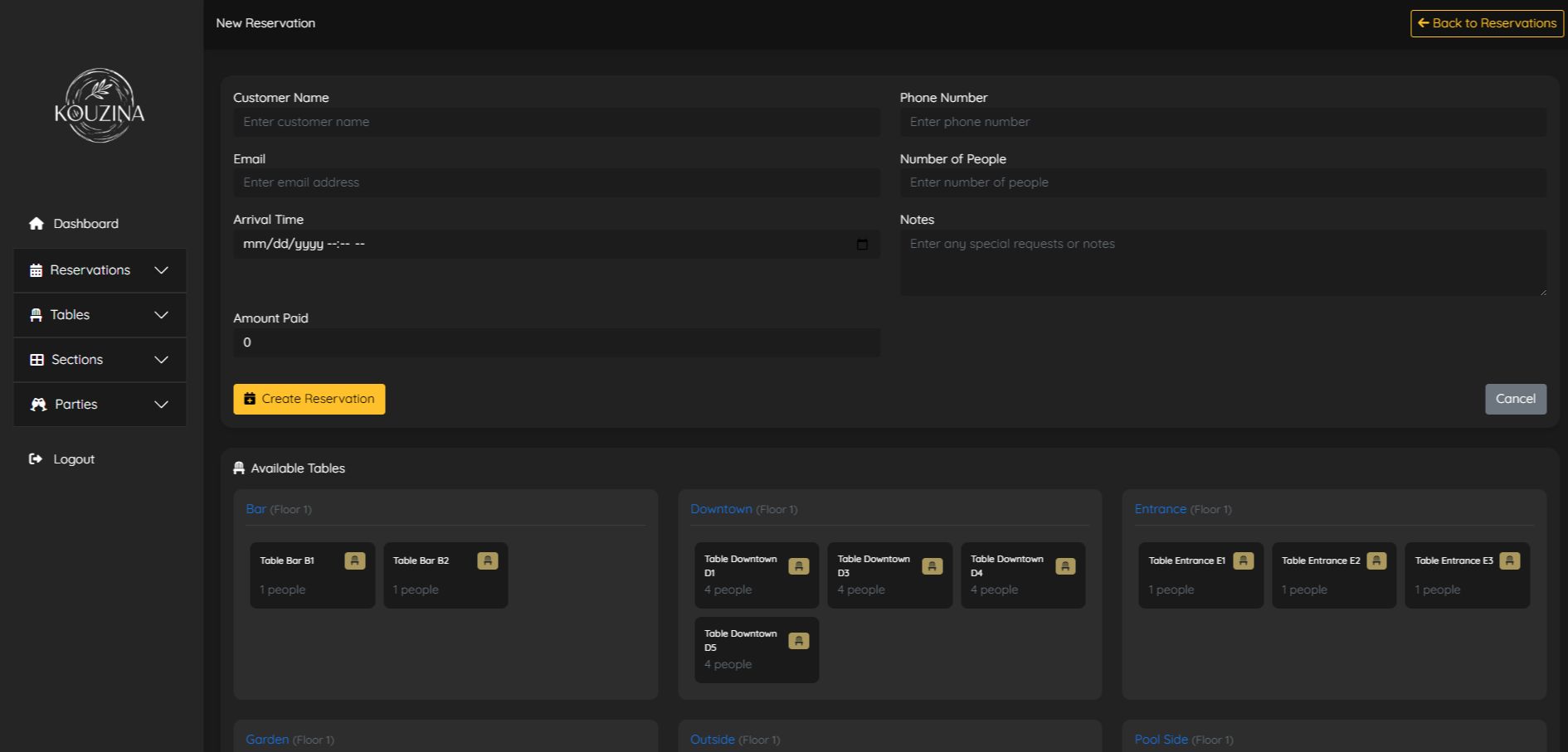Open the Arrival Time calendar picker icon
This screenshot has height=752, width=1568.
pyautogui.click(x=862, y=244)
